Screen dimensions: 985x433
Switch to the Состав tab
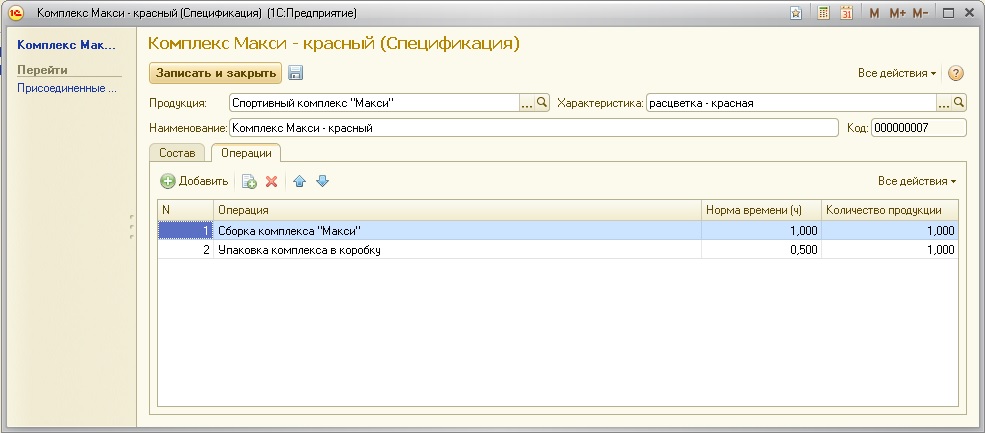point(177,153)
